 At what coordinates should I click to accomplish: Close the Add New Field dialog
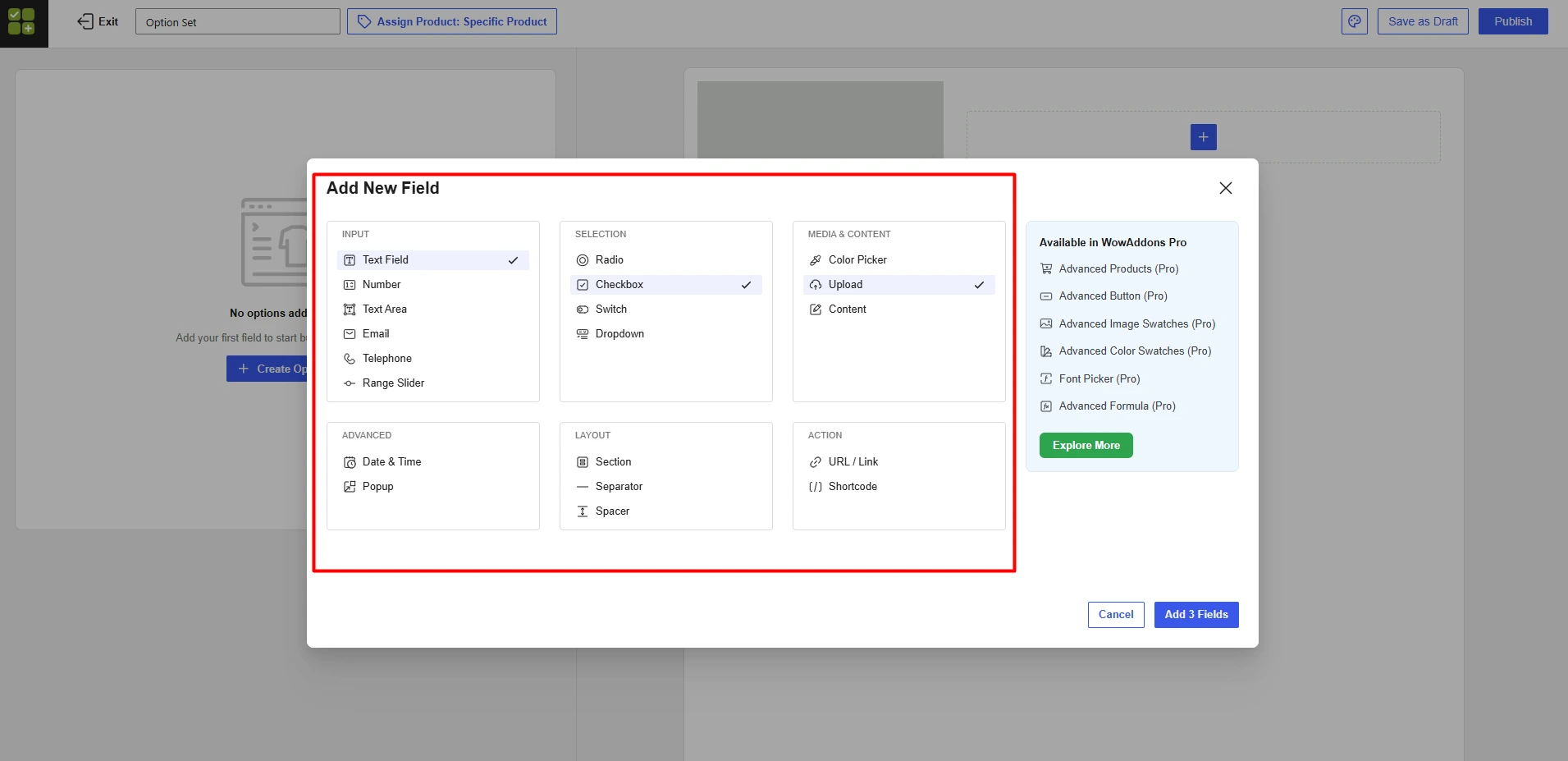pos(1226,188)
